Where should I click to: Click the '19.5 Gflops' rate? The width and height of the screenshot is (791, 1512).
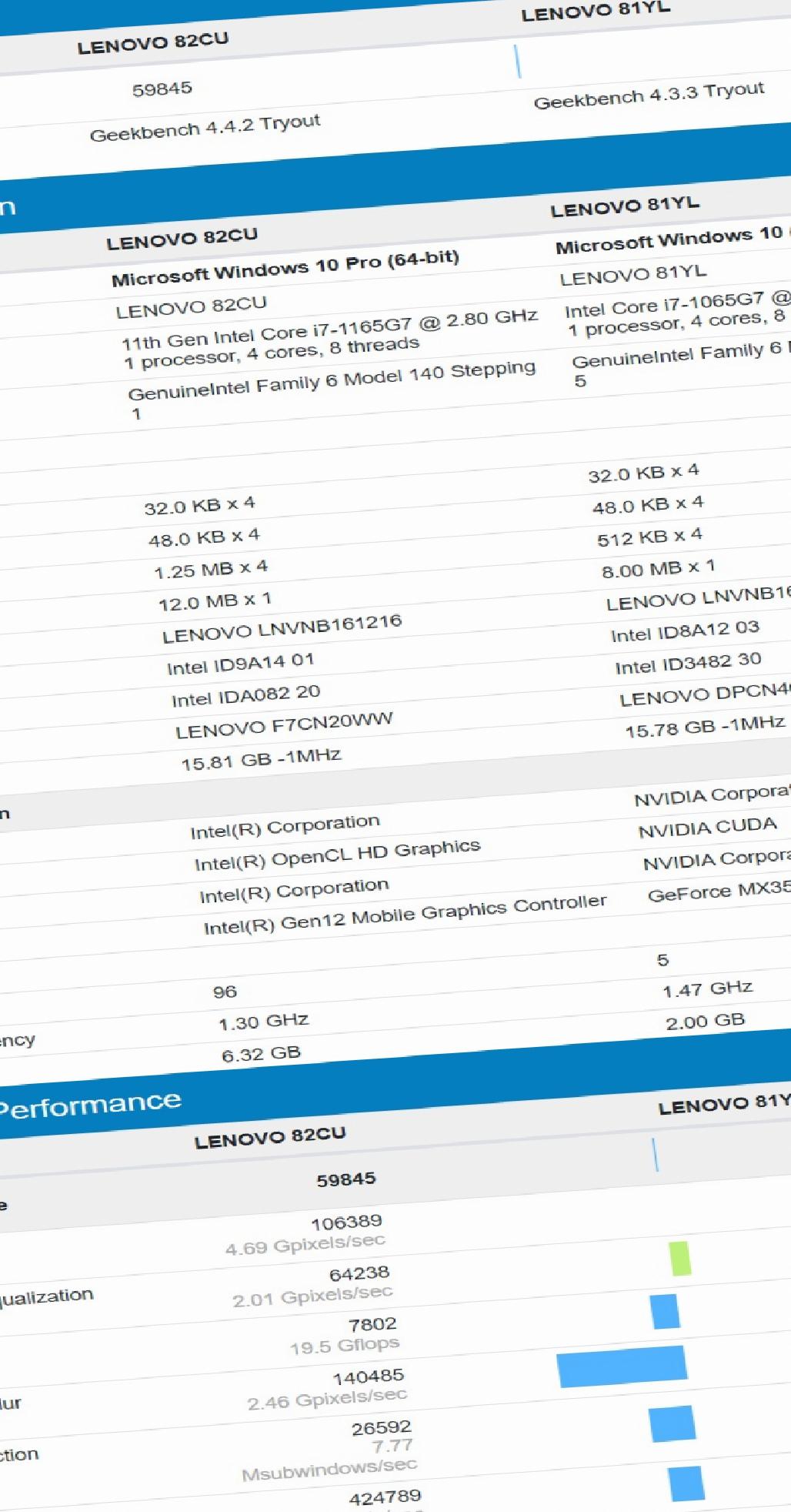pos(345,1346)
